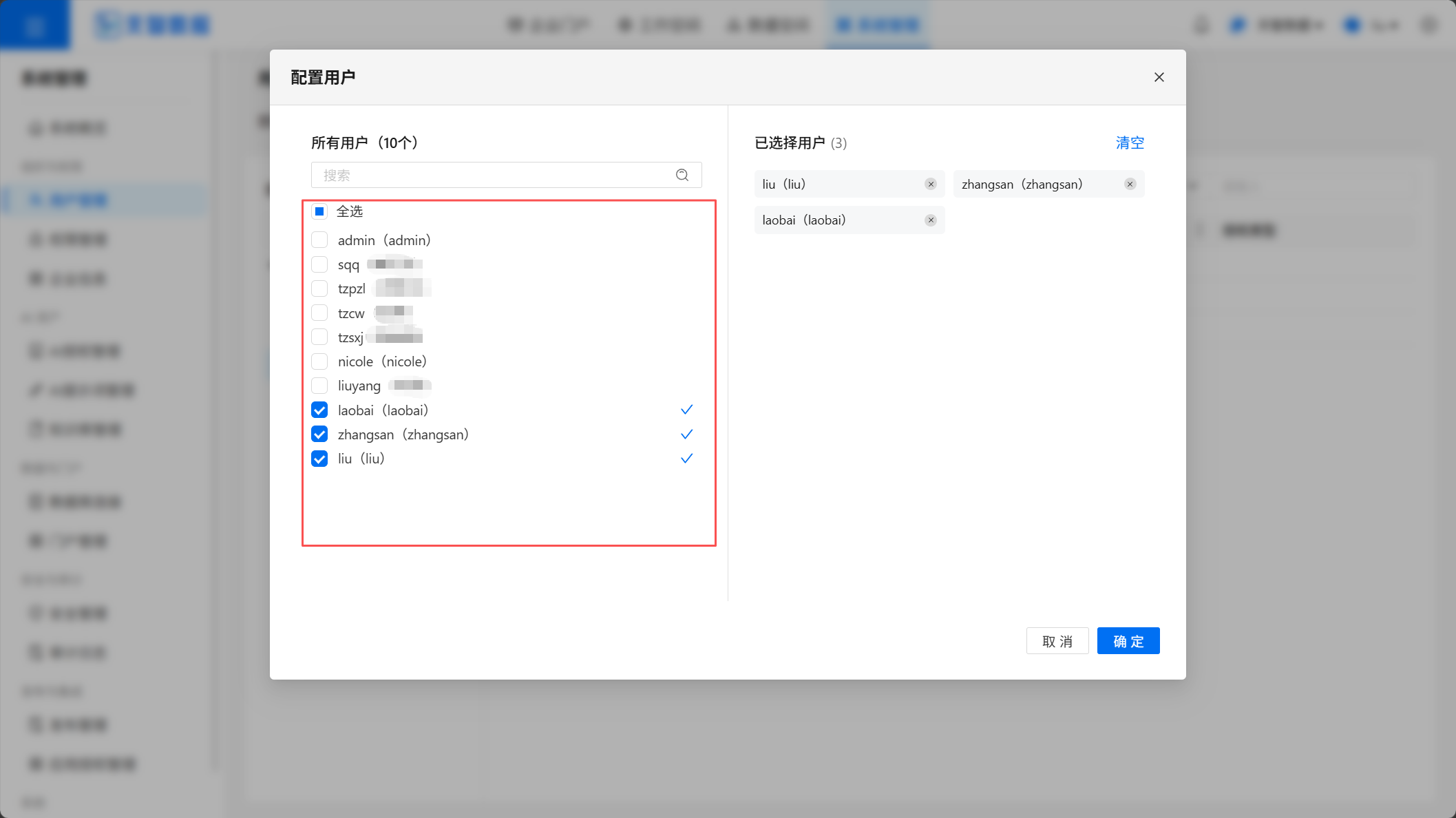This screenshot has width=1456, height=818.
Task: Check the tzcw user checkbox
Action: [319, 313]
